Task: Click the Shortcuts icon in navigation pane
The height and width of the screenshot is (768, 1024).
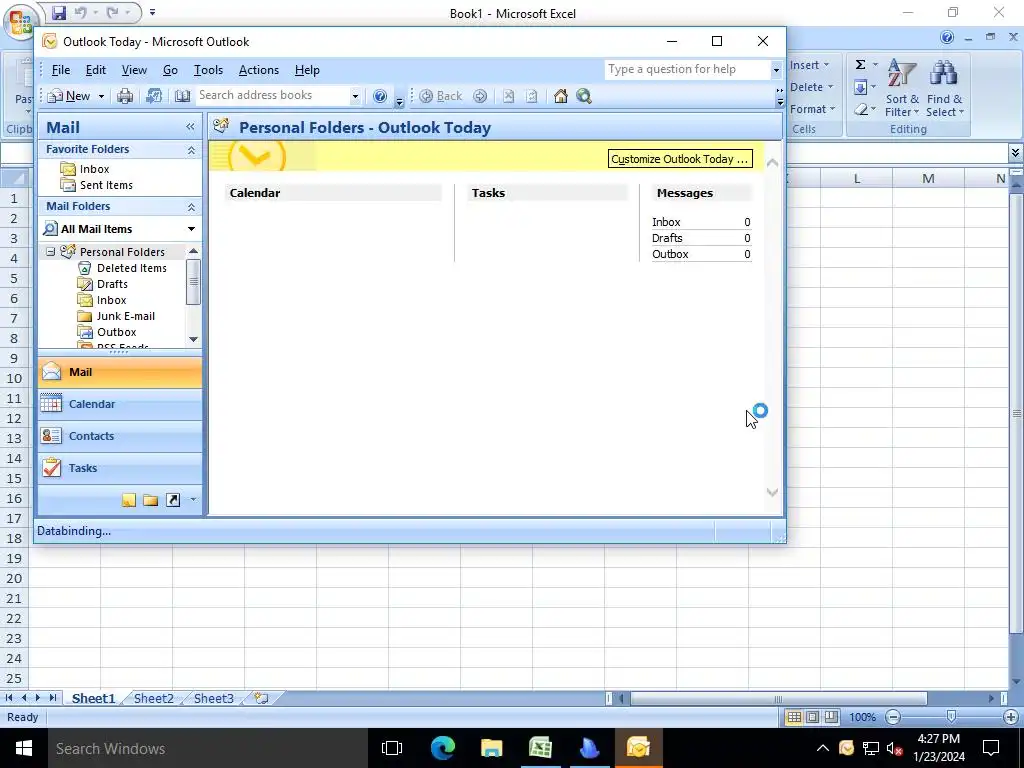Action: (173, 500)
